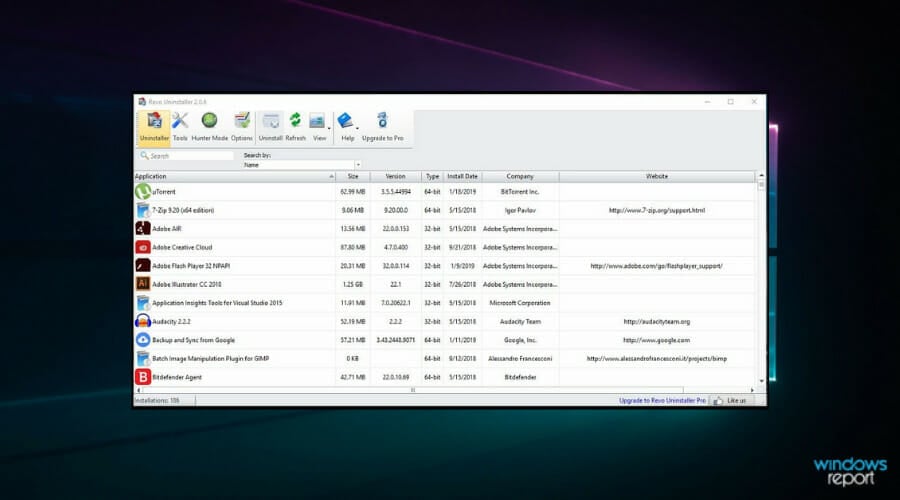Click the horizontal scrollbar left arrow

138,390
